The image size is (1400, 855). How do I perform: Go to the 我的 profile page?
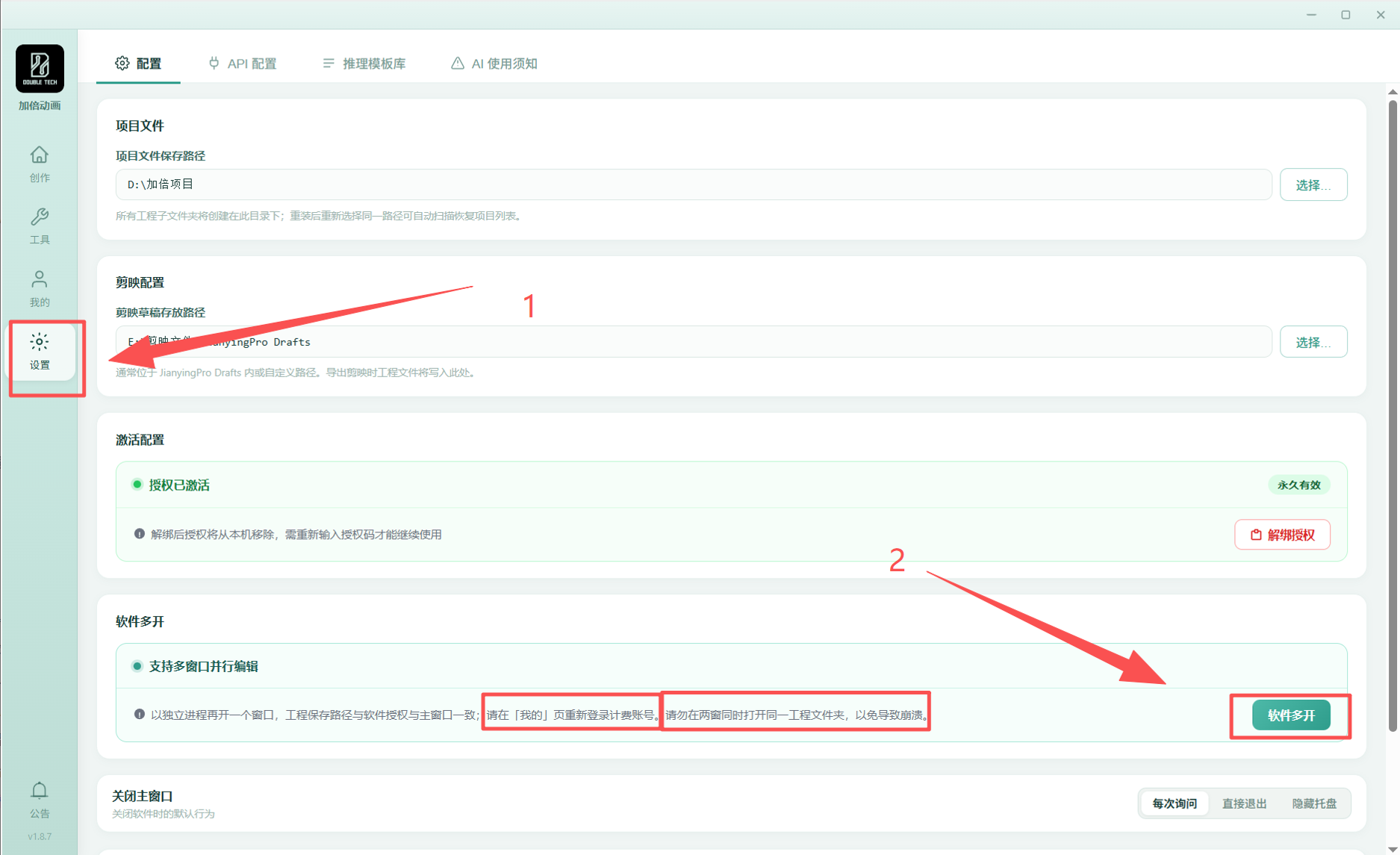40,289
